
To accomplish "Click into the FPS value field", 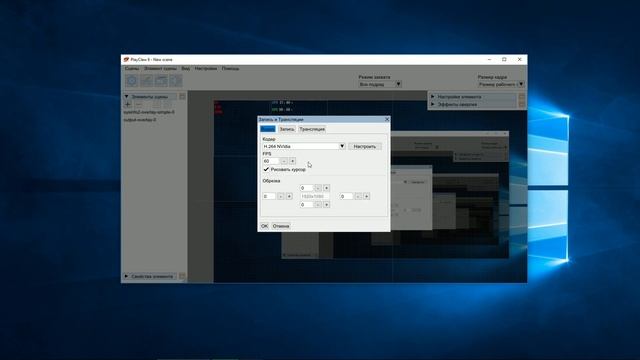I will (x=271, y=161).
